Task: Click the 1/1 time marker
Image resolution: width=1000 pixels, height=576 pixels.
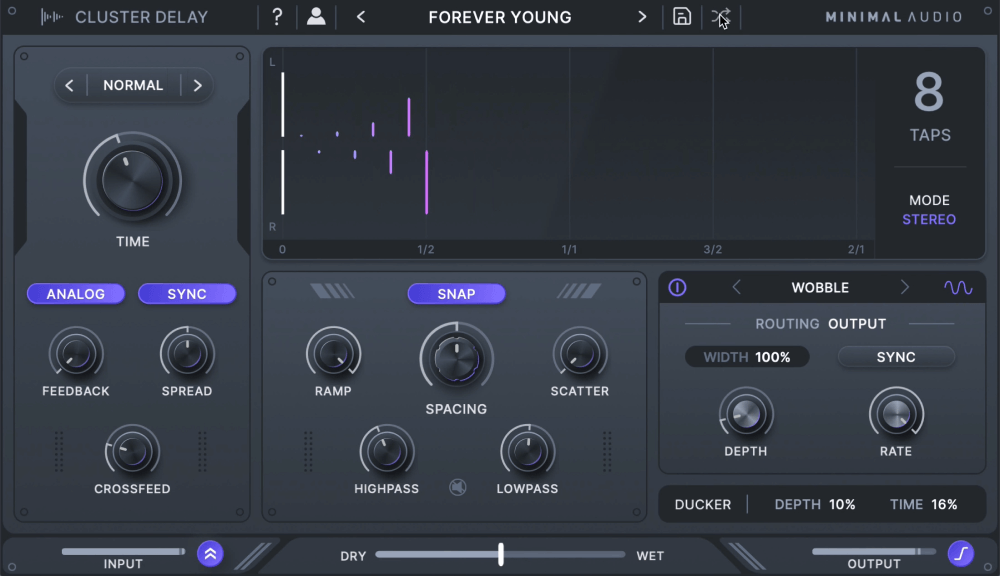Action: pyautogui.click(x=569, y=249)
